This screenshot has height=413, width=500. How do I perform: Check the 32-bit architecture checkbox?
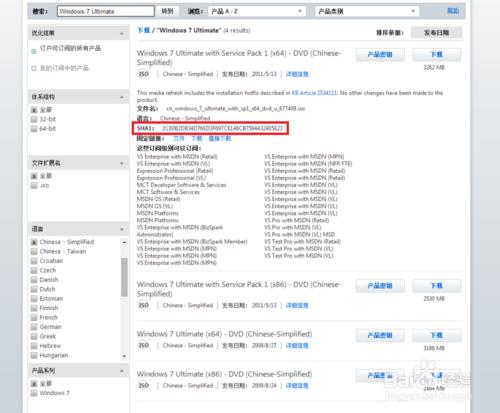coord(34,119)
